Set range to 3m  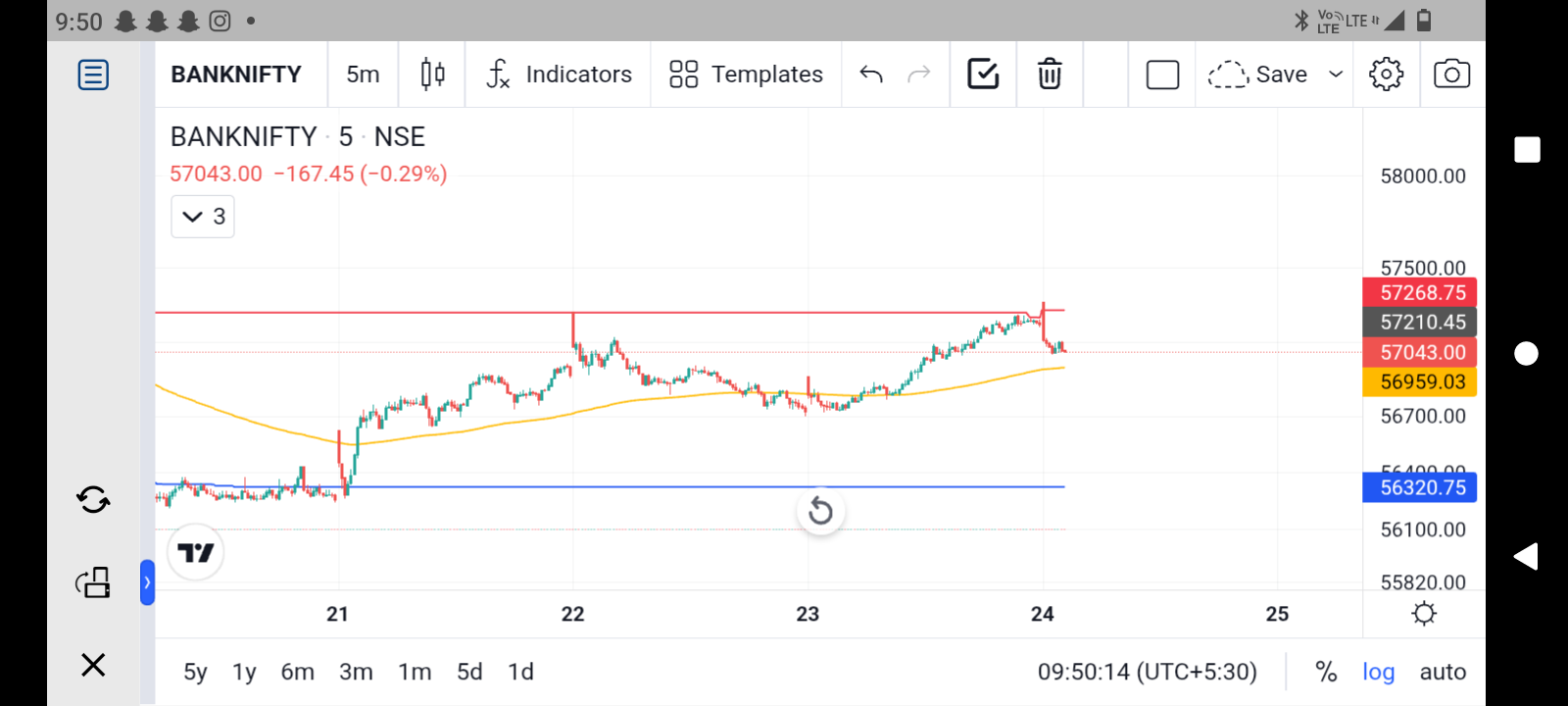pyautogui.click(x=356, y=672)
